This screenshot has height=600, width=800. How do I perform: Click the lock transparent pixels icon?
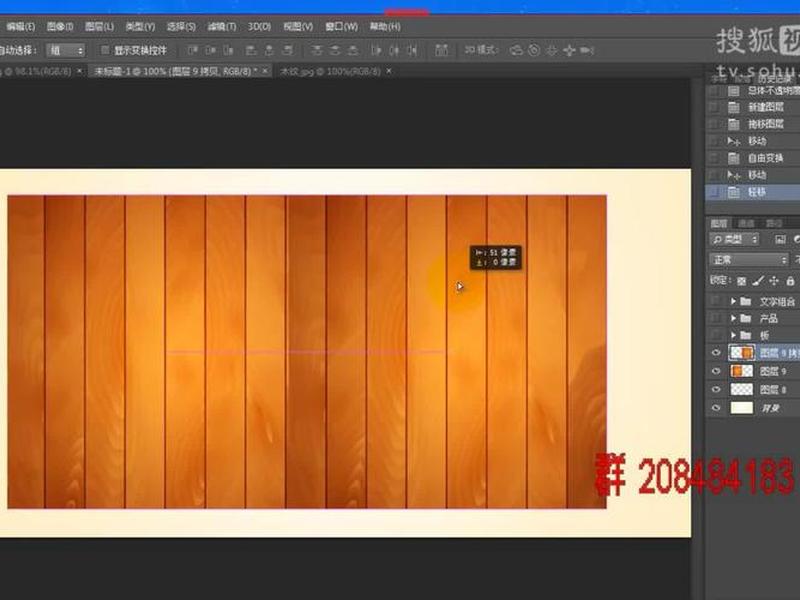[741, 281]
